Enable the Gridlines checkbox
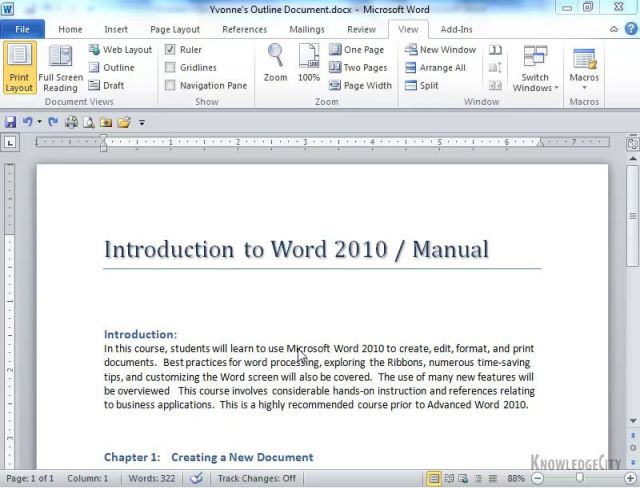This screenshot has width=640, height=488. pyautogui.click(x=170, y=68)
